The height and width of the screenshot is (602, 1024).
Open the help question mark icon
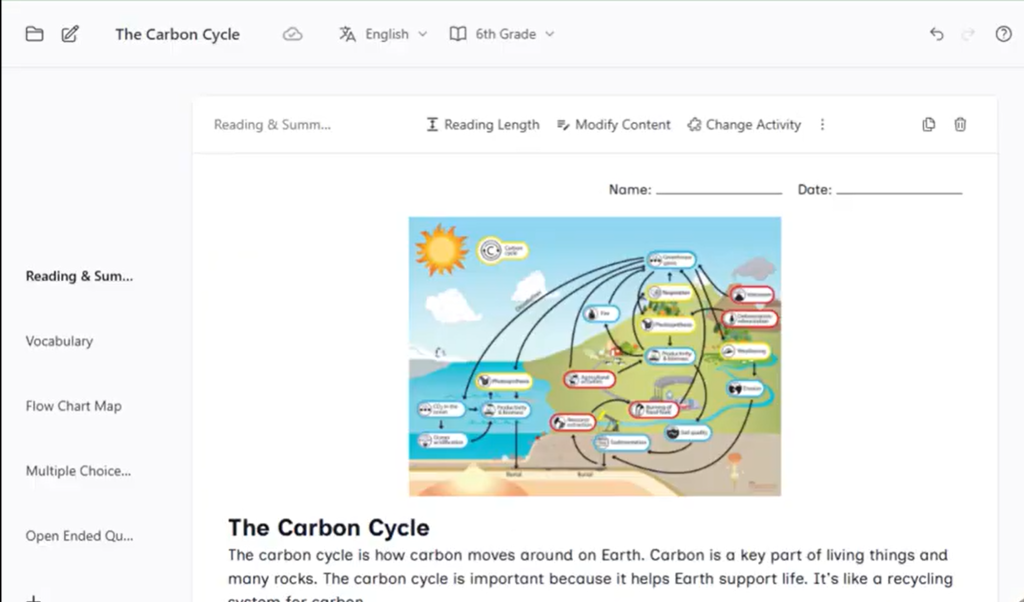coord(1003,34)
